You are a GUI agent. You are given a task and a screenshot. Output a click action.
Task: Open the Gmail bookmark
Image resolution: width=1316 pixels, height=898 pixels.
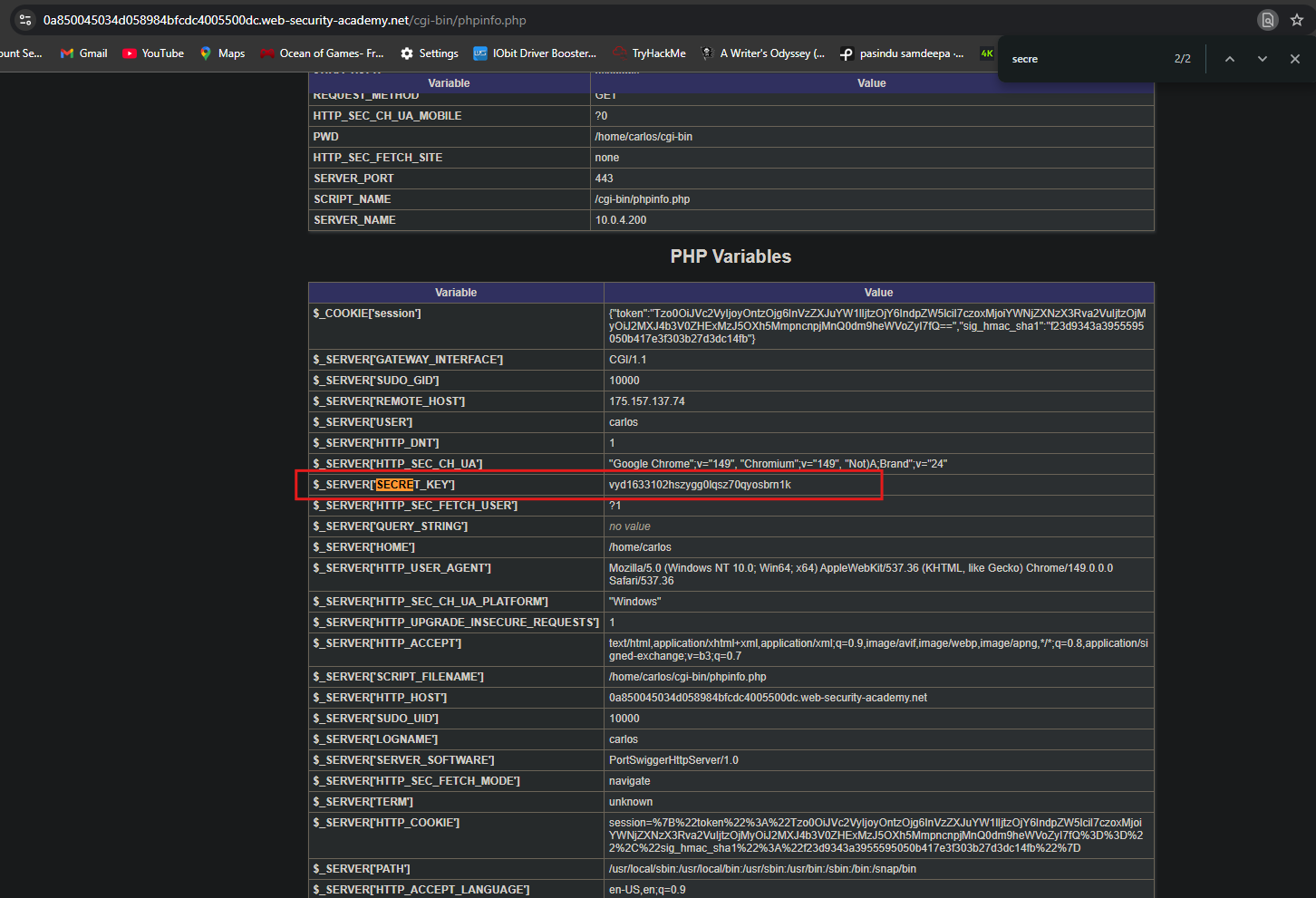[84, 53]
